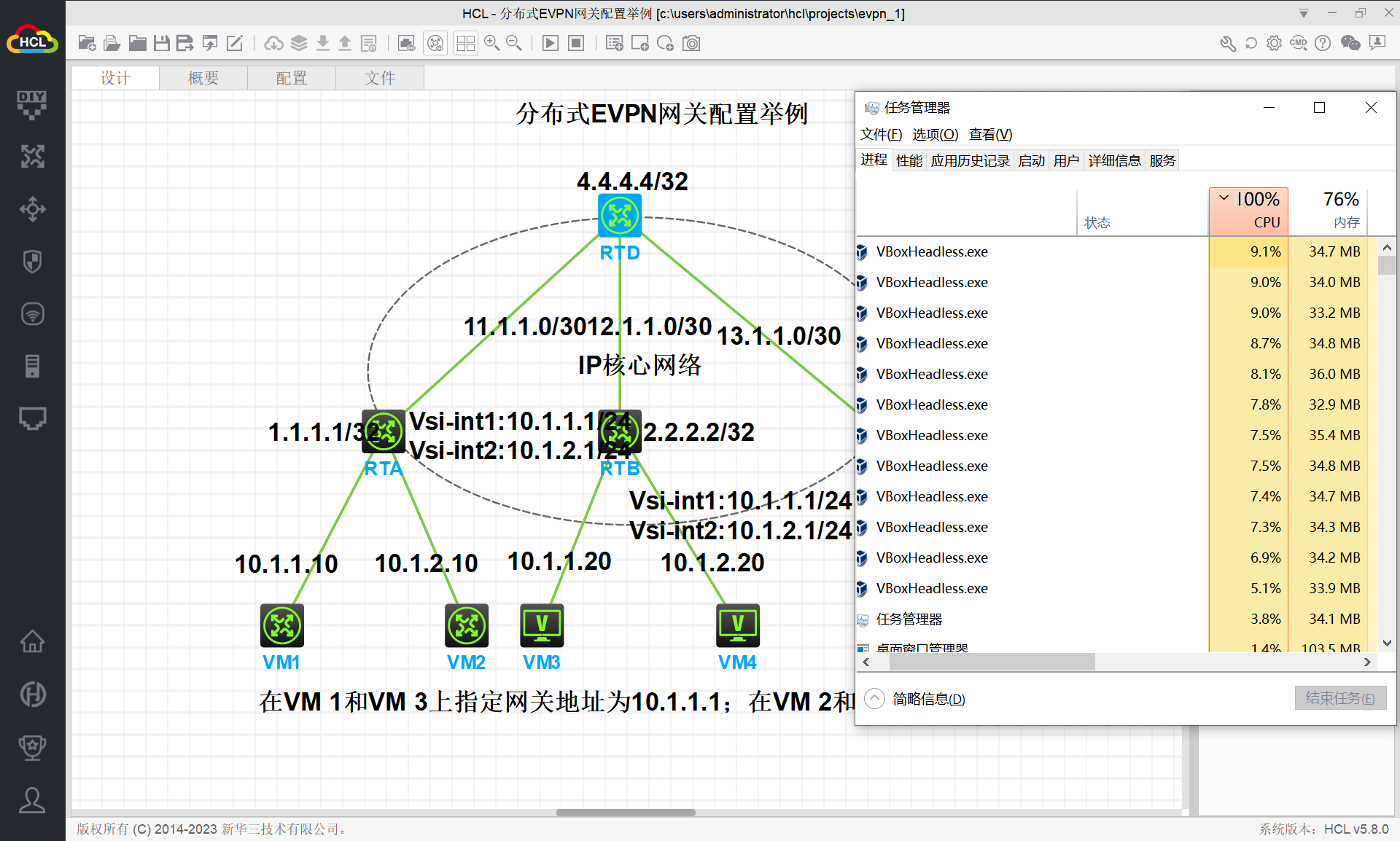The image size is (1400, 841).
Task: Switch to the 配置 tab
Action: 291,78
